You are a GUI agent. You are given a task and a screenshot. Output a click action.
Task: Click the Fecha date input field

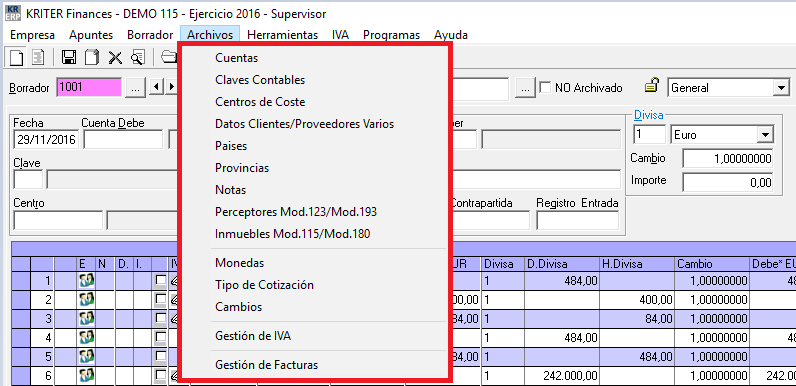click(x=46, y=140)
